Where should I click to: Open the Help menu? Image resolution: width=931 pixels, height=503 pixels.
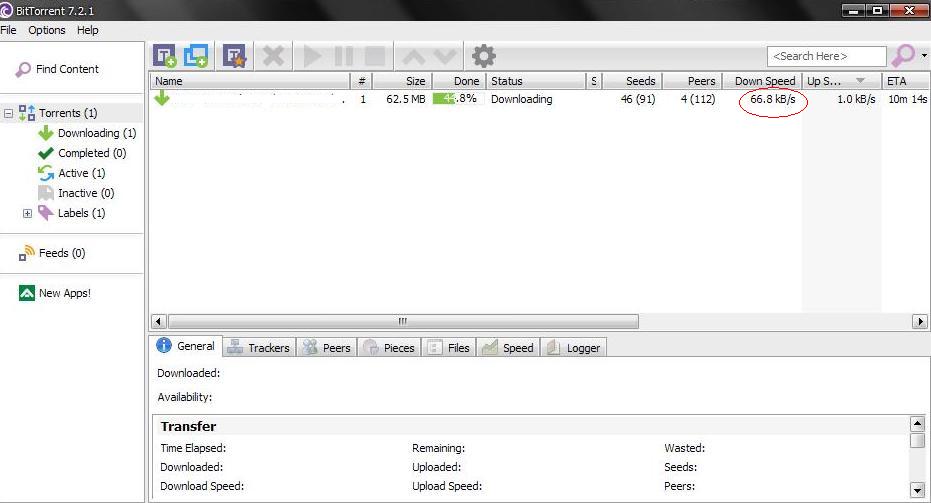point(87,30)
